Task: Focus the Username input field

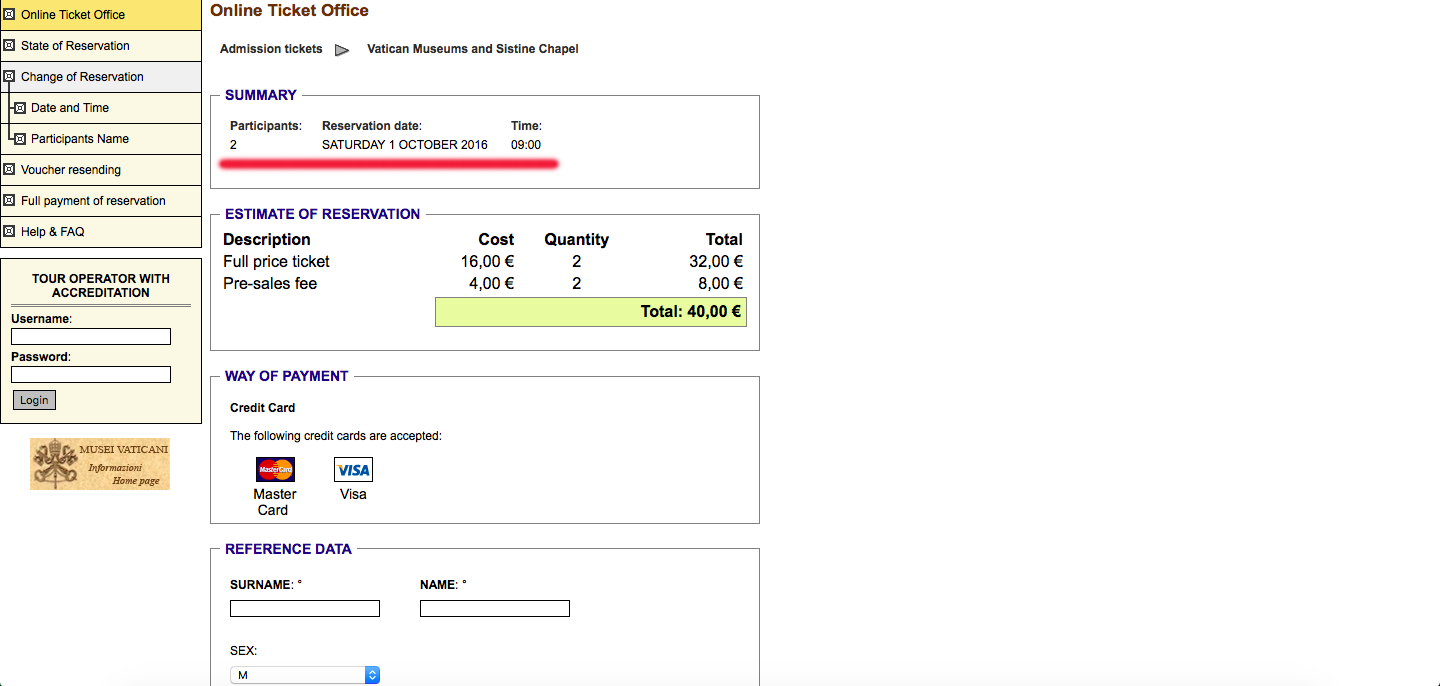Action: tap(91, 337)
